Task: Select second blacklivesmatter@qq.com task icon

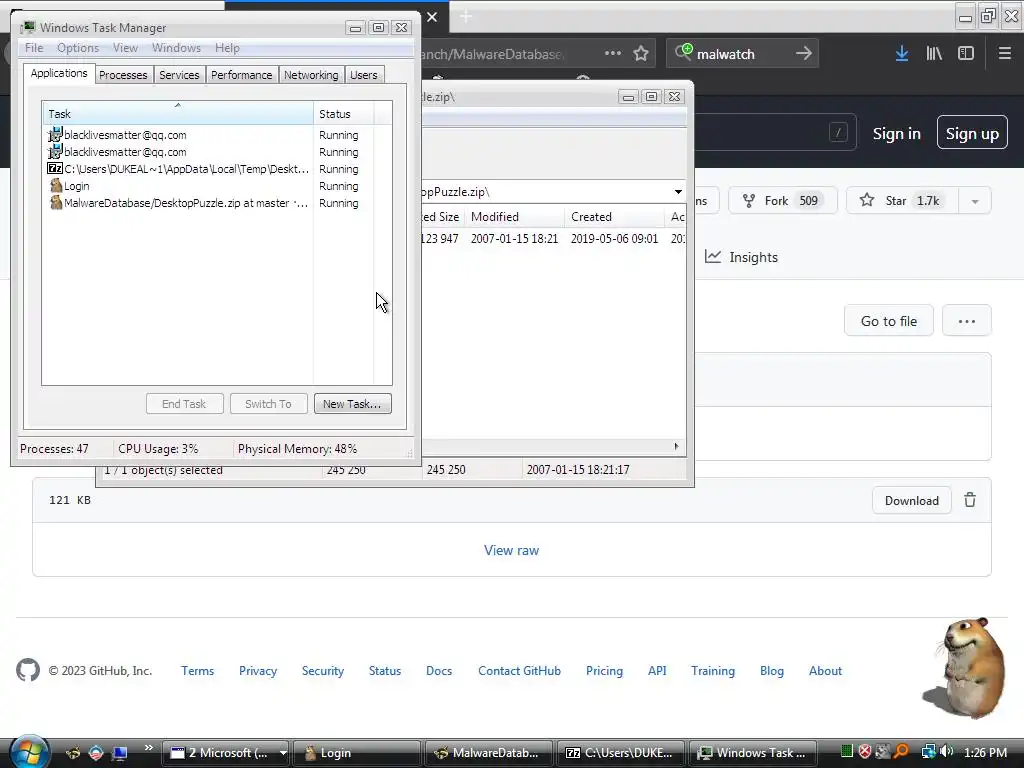Action: 56,152
